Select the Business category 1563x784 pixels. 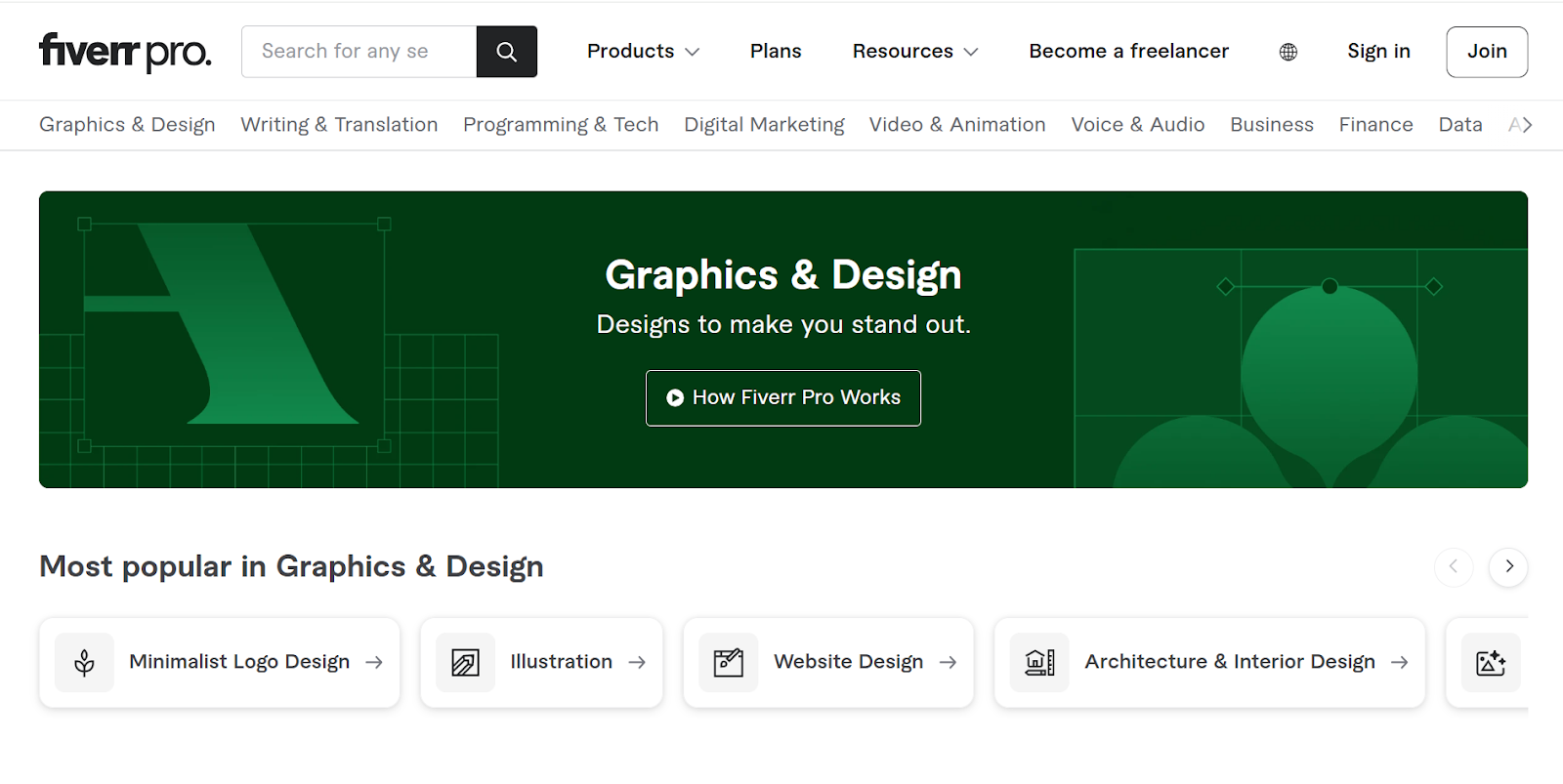point(1272,125)
